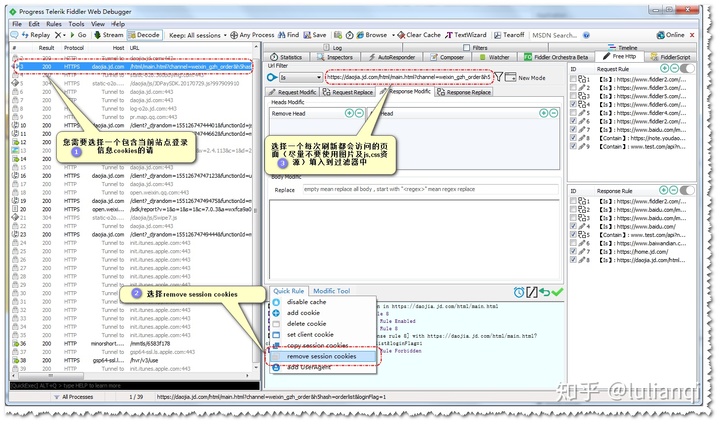Click the minus button for Remove Head
This screenshot has height=424, width=720.
tap(360, 113)
